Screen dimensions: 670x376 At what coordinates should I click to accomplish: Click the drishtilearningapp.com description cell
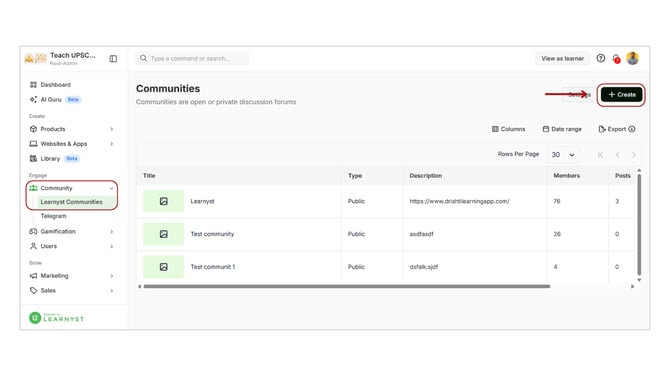point(459,201)
